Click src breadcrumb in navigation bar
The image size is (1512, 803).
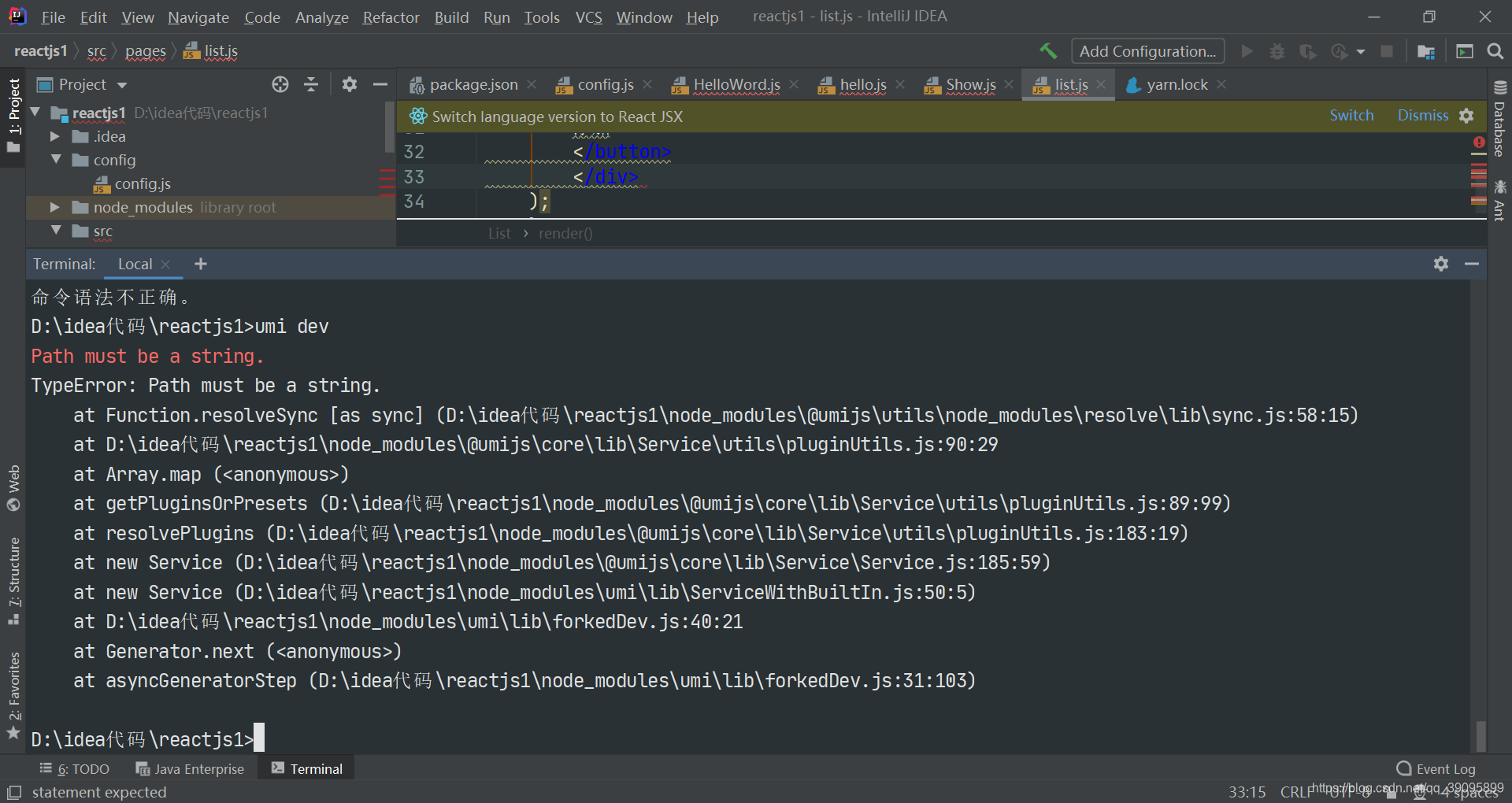pos(97,51)
